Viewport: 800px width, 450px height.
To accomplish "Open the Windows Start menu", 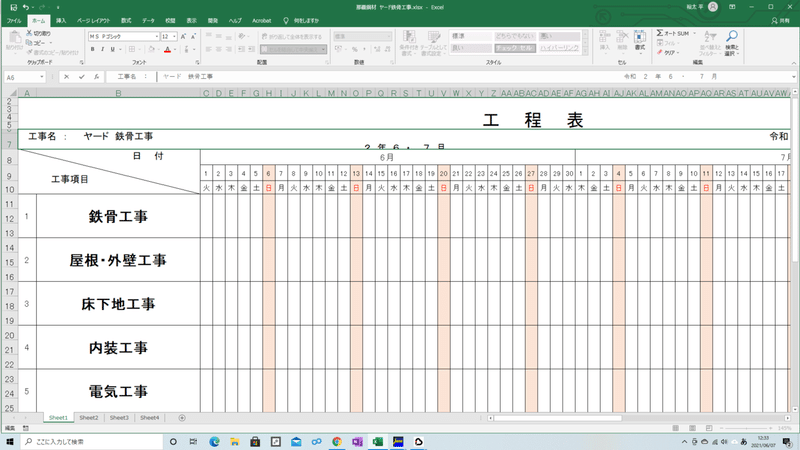I will 10,441.
